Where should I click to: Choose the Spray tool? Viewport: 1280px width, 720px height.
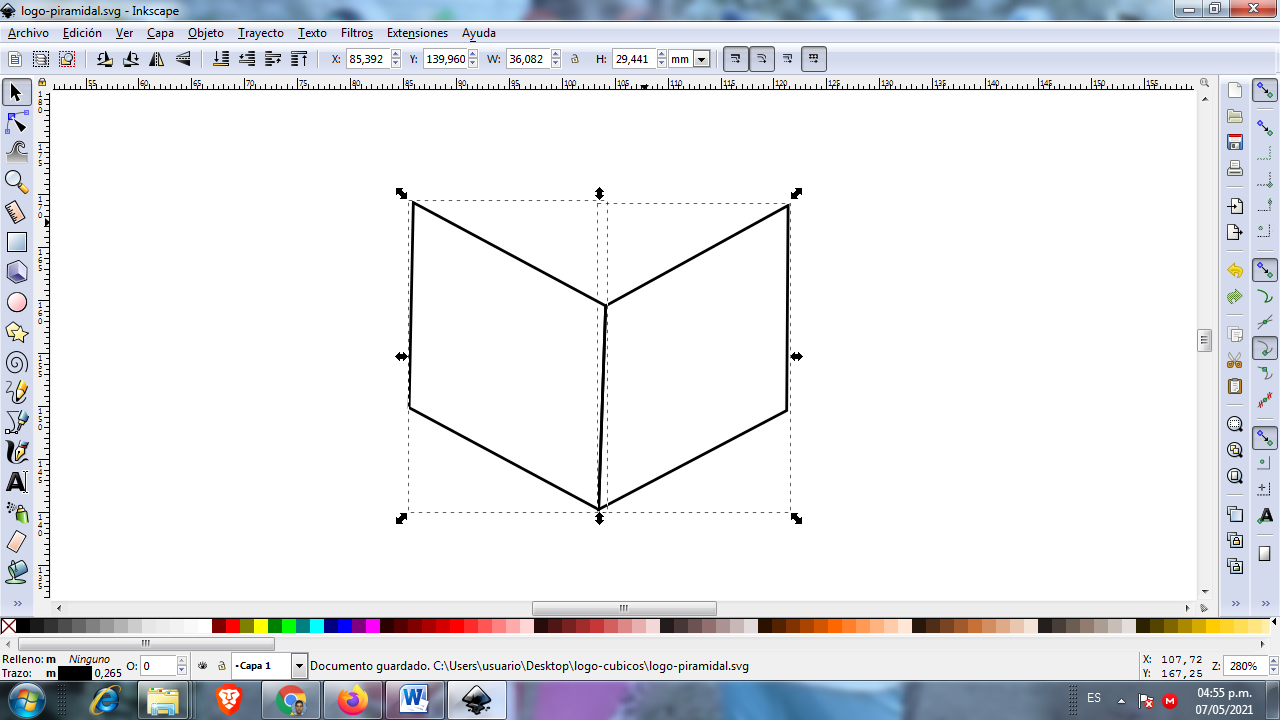16,512
